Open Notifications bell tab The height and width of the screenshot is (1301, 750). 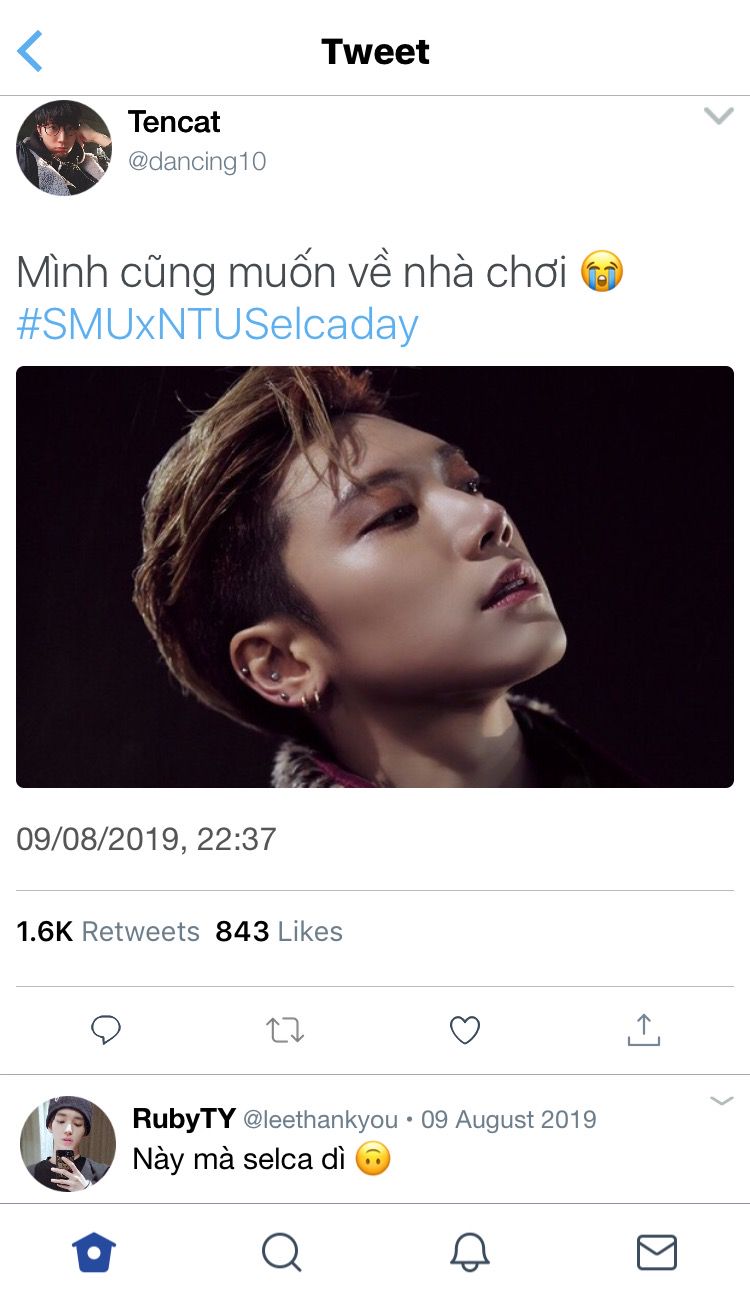[x=469, y=1252]
